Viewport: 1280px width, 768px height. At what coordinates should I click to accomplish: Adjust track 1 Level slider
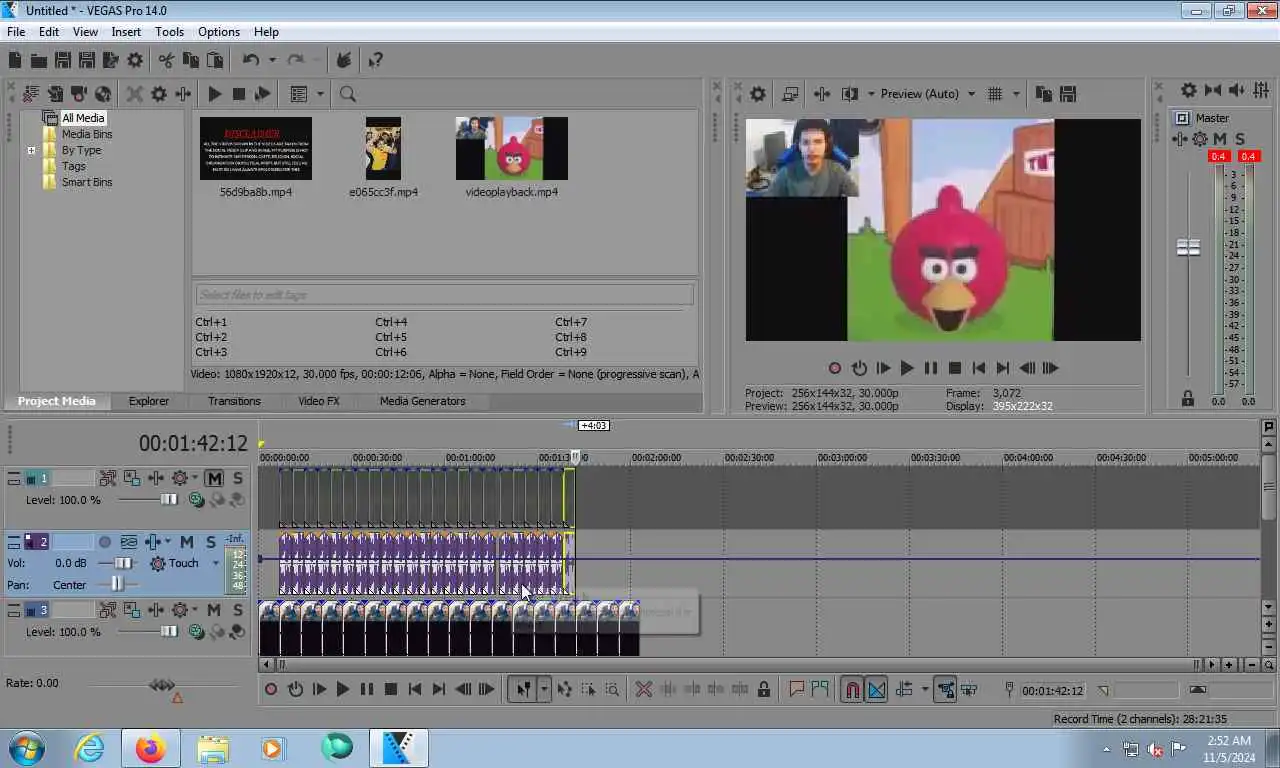tap(168, 500)
